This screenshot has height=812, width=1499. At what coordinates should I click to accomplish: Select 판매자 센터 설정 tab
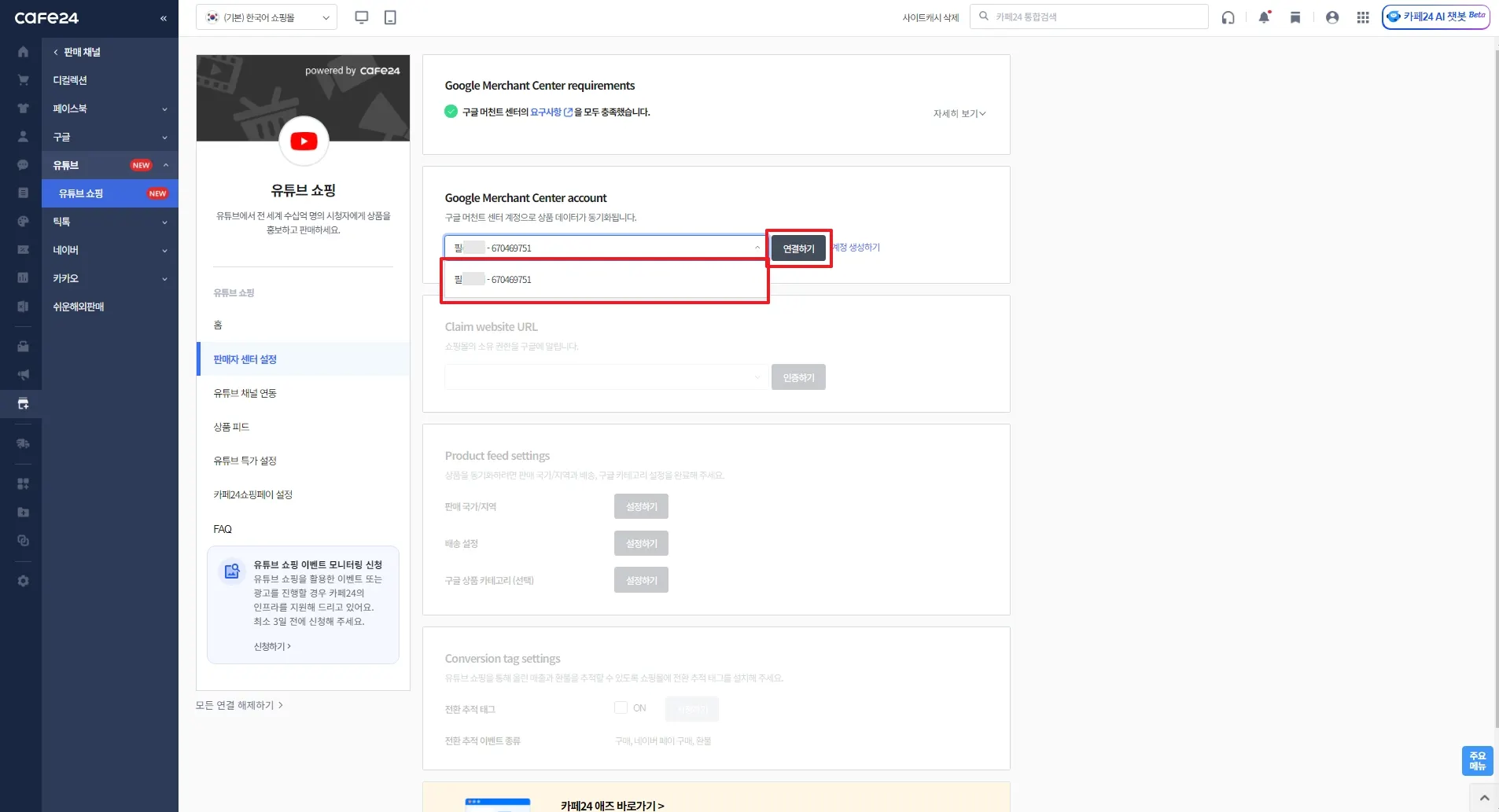click(304, 359)
